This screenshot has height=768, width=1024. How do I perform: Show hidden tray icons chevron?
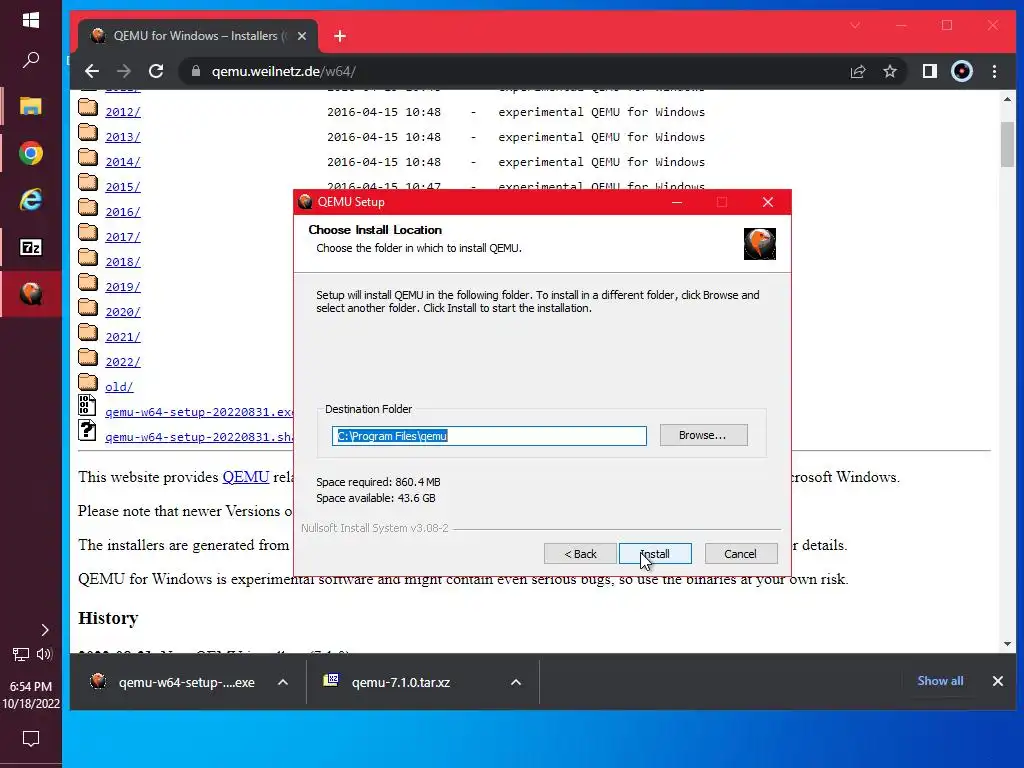point(44,630)
